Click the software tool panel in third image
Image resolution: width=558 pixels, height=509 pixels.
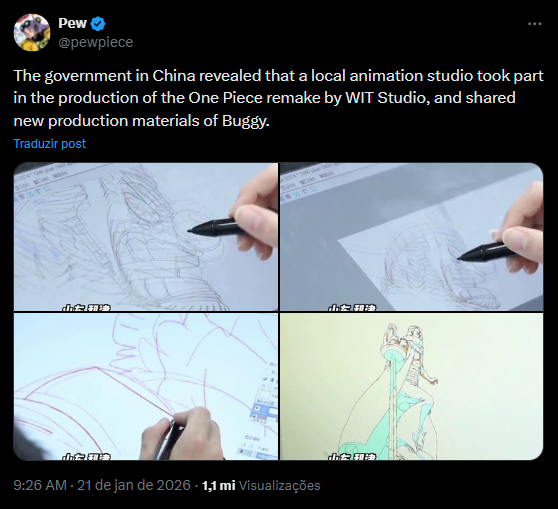coord(264,409)
